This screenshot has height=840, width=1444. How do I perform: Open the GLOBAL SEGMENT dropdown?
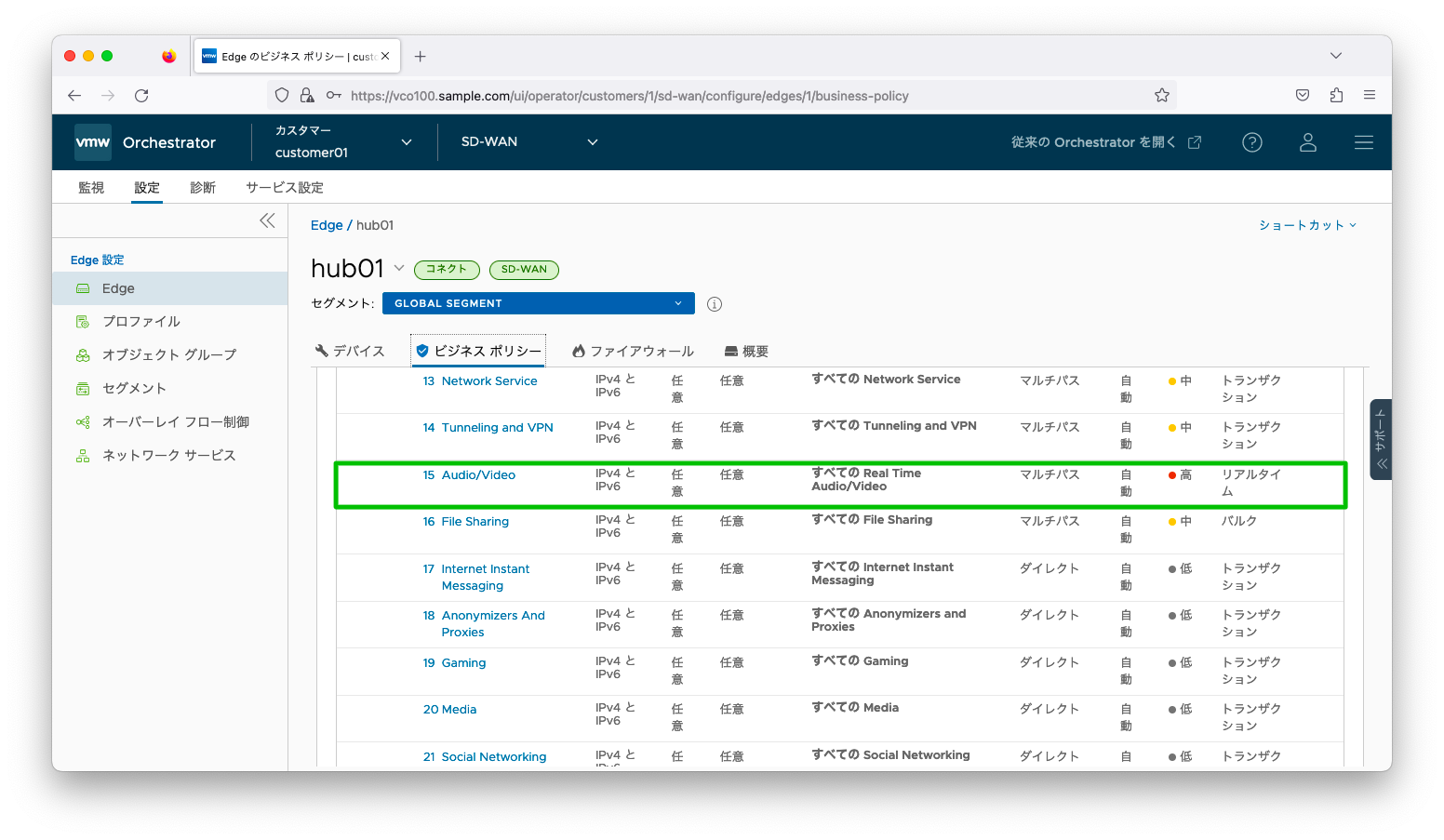539,303
